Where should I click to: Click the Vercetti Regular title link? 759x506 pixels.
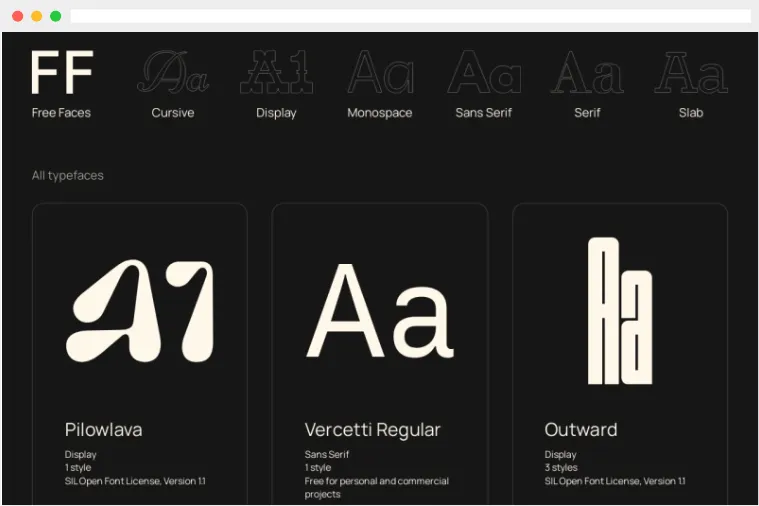(x=373, y=430)
